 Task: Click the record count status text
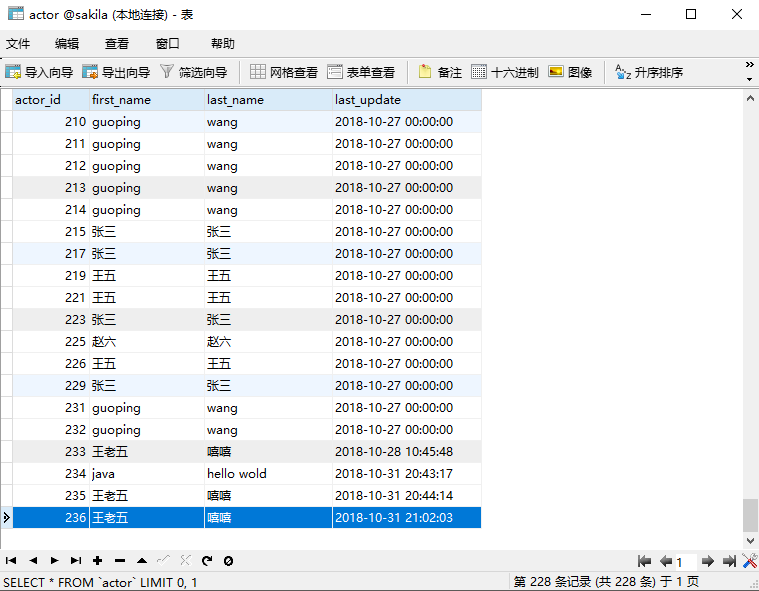coord(606,581)
